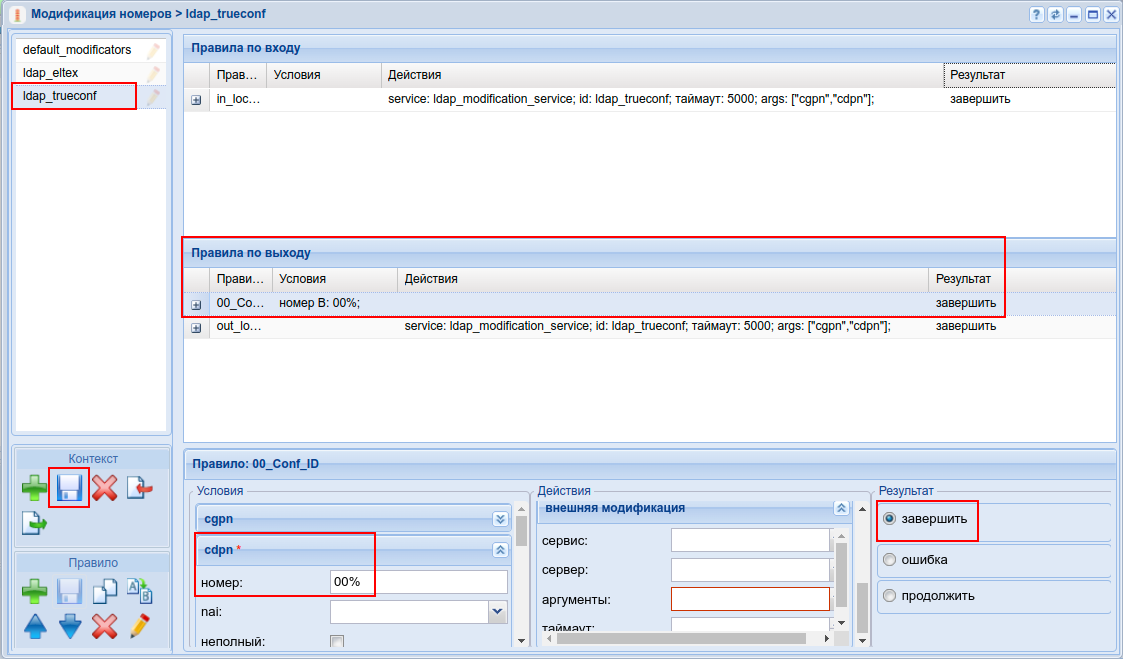Viewport: 1123px width, 659px height.
Task: Delete the context using the red X
Action: pos(104,488)
